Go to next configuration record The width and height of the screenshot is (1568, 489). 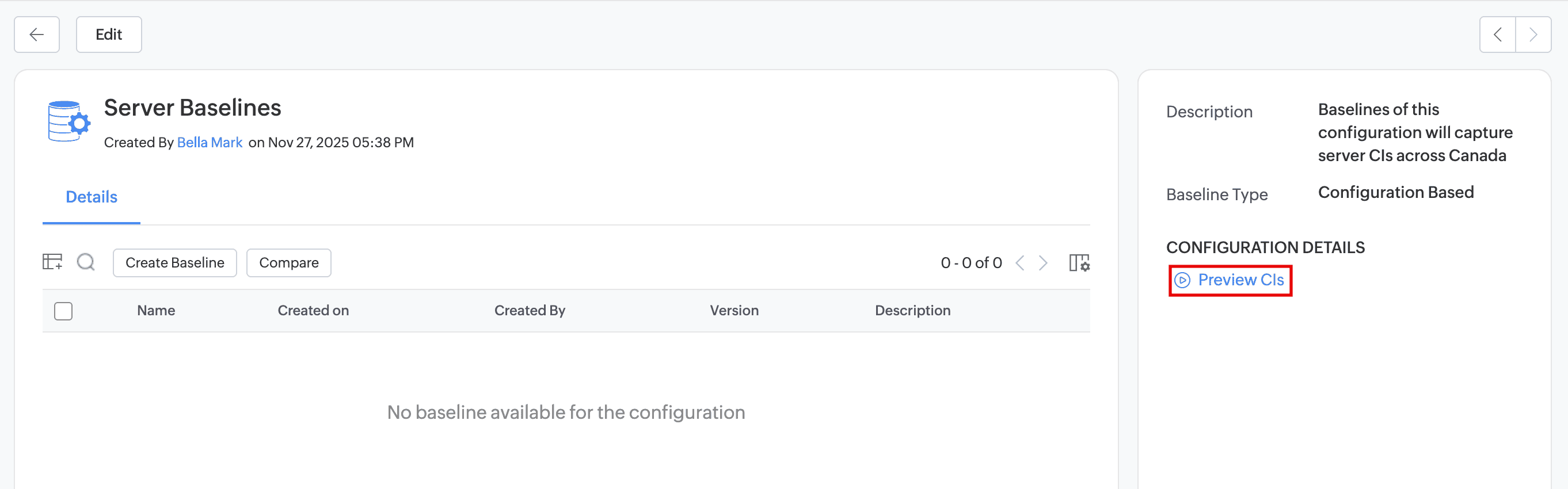[1533, 35]
